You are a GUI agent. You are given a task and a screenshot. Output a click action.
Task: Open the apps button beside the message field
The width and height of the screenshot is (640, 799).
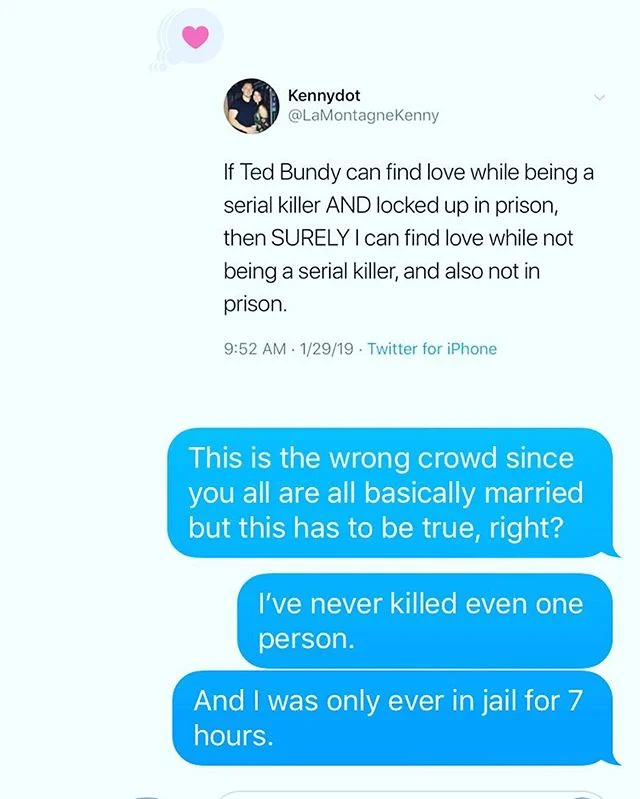tap(148, 796)
